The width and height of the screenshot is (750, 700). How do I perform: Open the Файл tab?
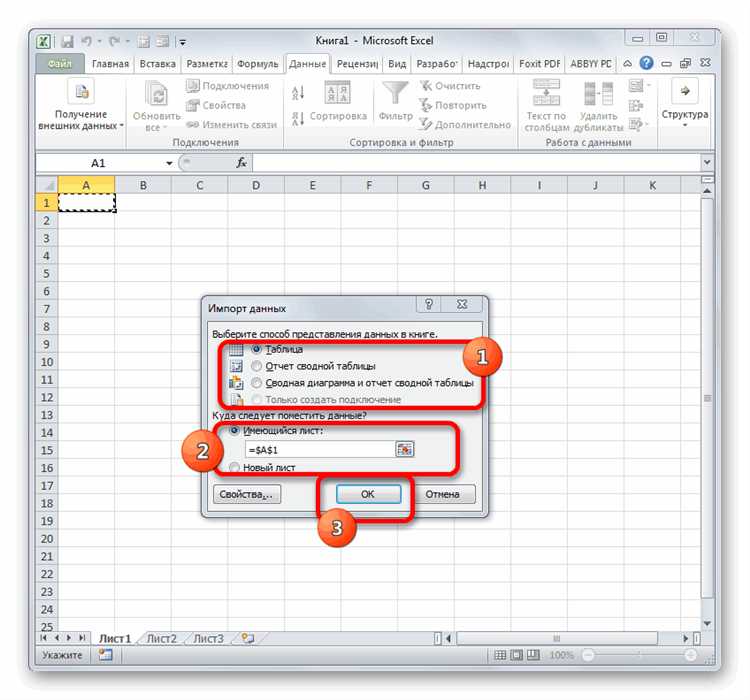59,64
